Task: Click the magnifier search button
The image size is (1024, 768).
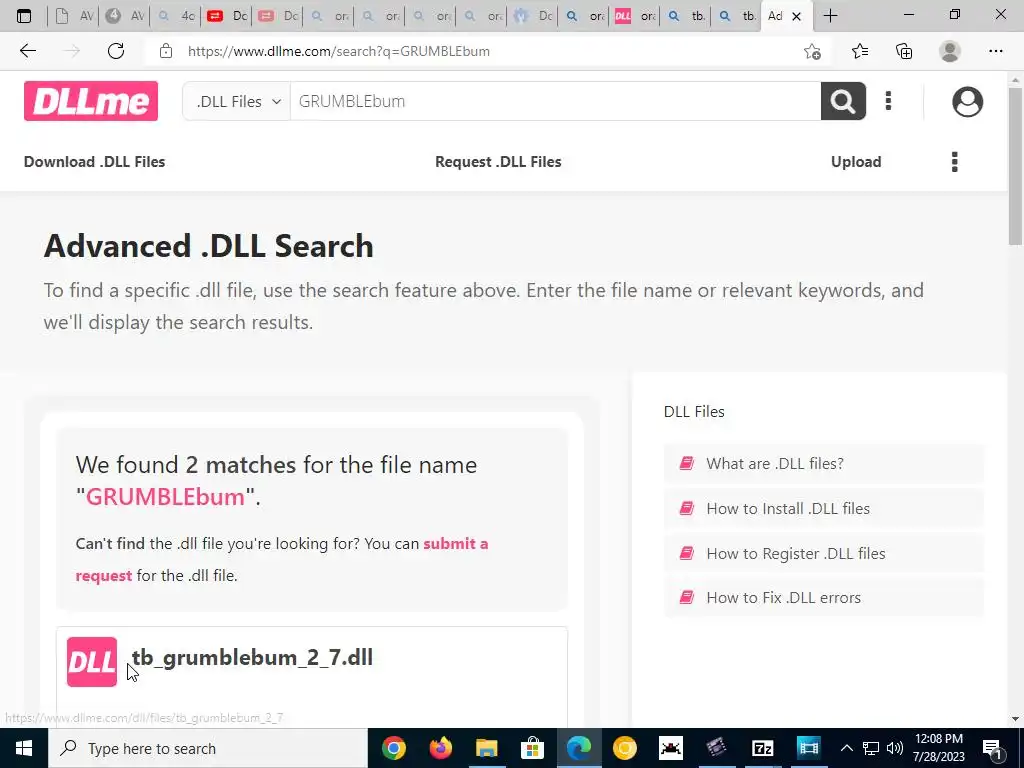Action: point(843,101)
